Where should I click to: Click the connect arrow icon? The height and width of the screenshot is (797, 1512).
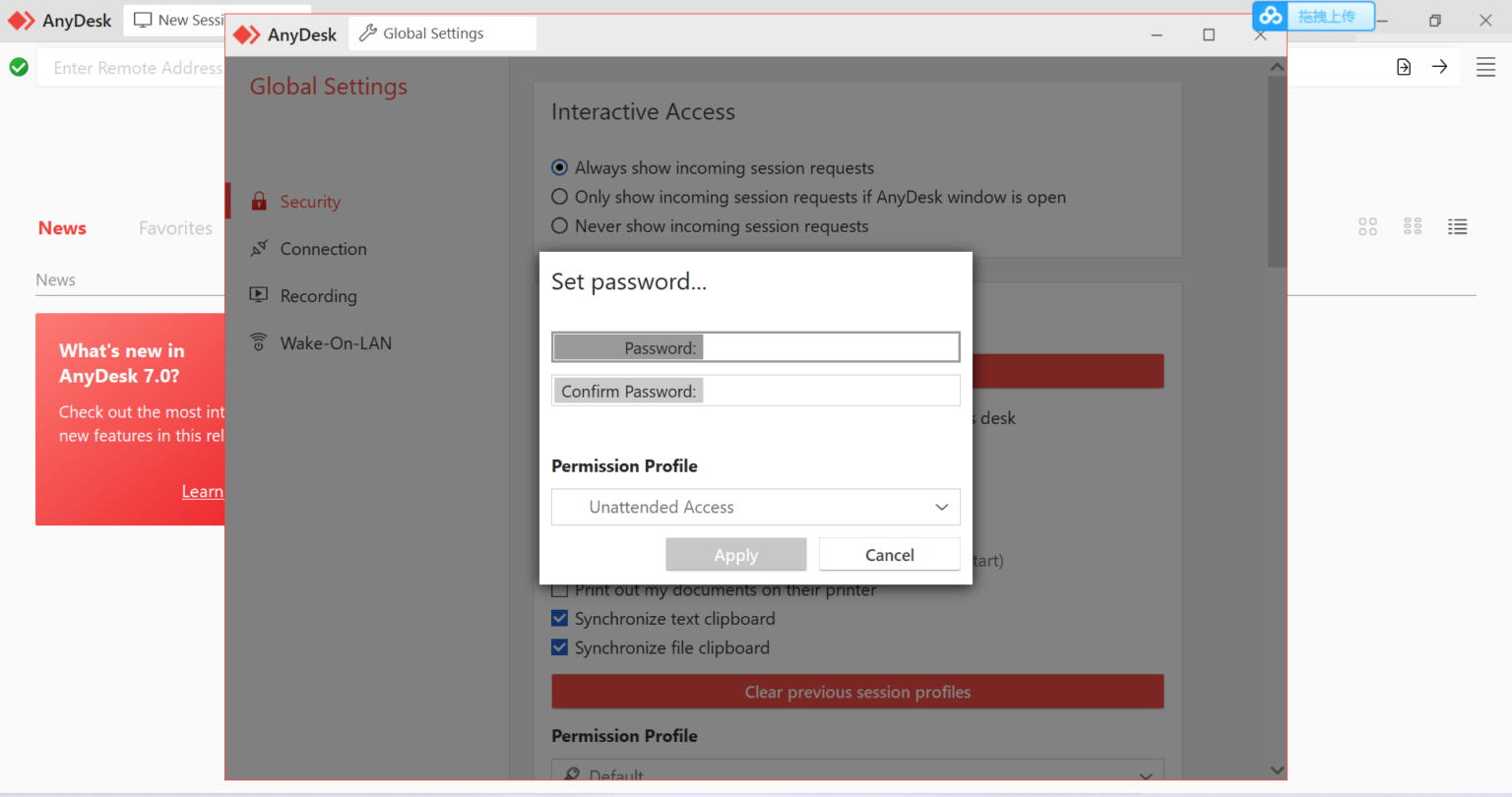tap(1439, 67)
